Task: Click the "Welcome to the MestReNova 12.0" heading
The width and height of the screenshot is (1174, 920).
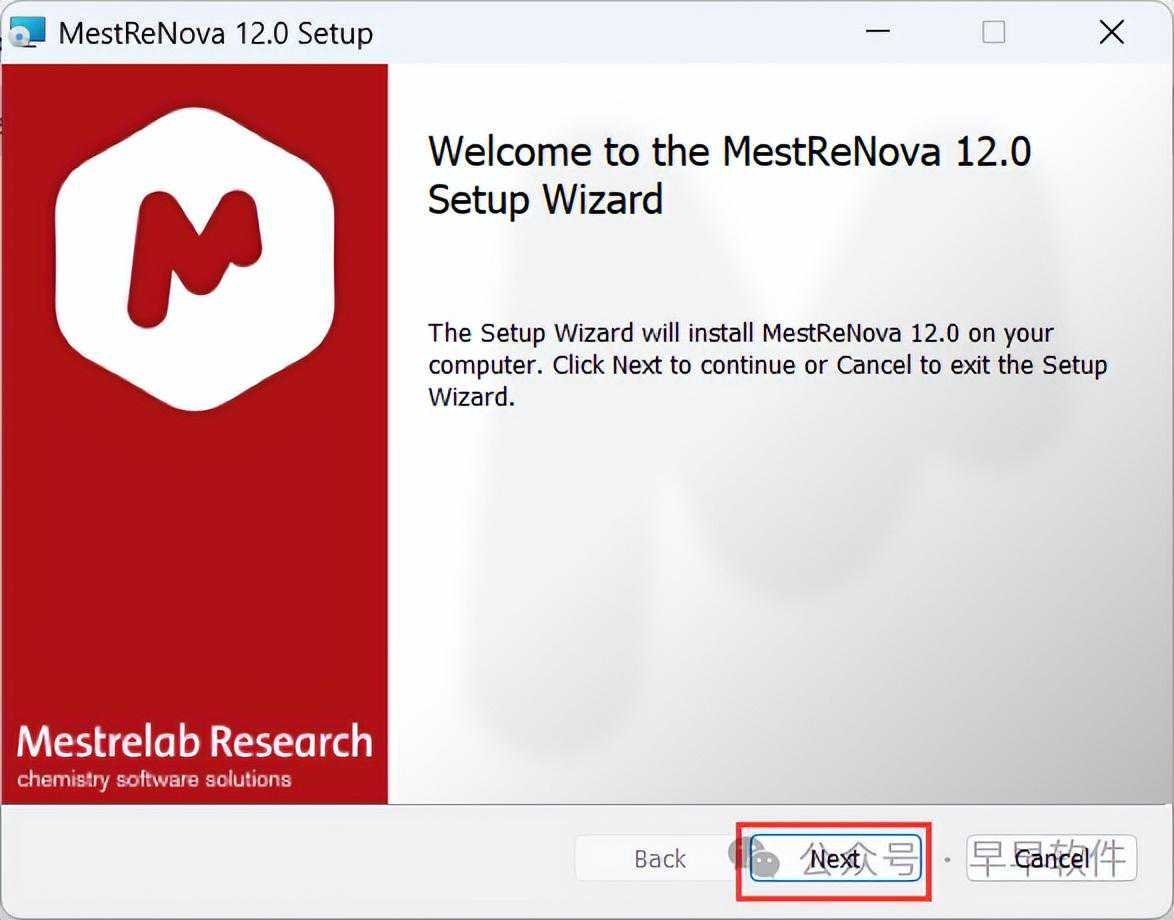Action: pyautogui.click(x=729, y=152)
